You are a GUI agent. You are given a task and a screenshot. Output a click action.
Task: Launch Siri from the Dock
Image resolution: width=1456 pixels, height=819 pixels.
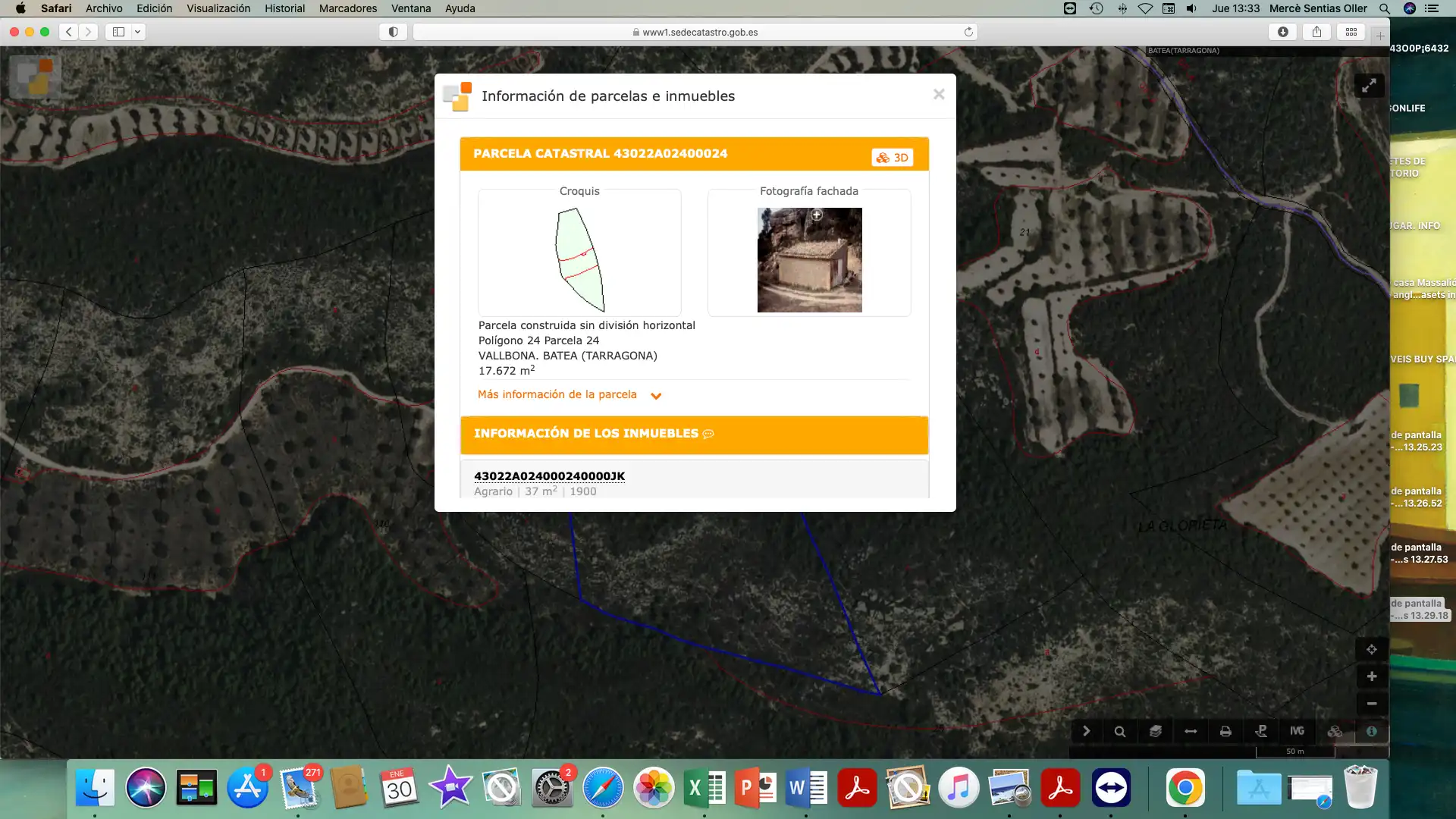146,789
